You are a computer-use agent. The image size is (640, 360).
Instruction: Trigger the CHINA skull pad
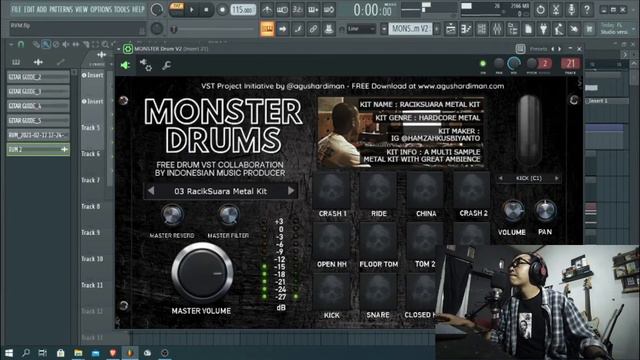click(x=426, y=190)
